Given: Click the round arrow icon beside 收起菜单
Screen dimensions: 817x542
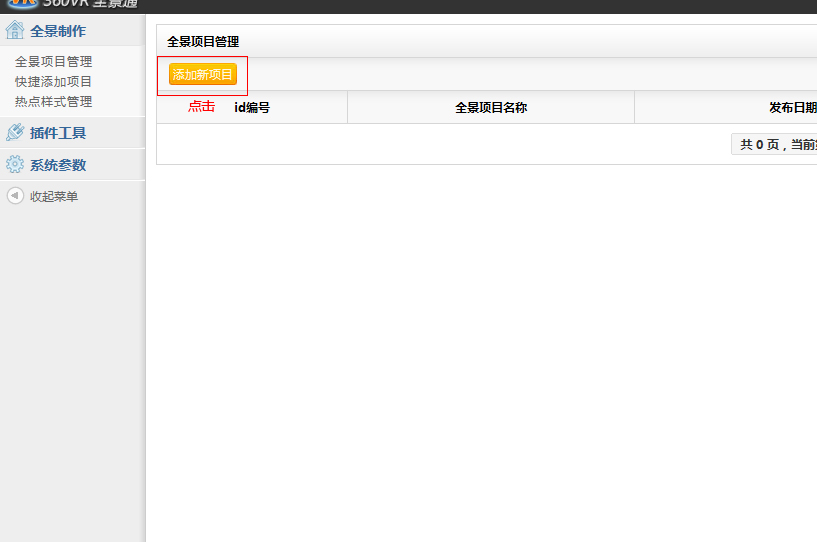Looking at the screenshot, I should click(15, 196).
